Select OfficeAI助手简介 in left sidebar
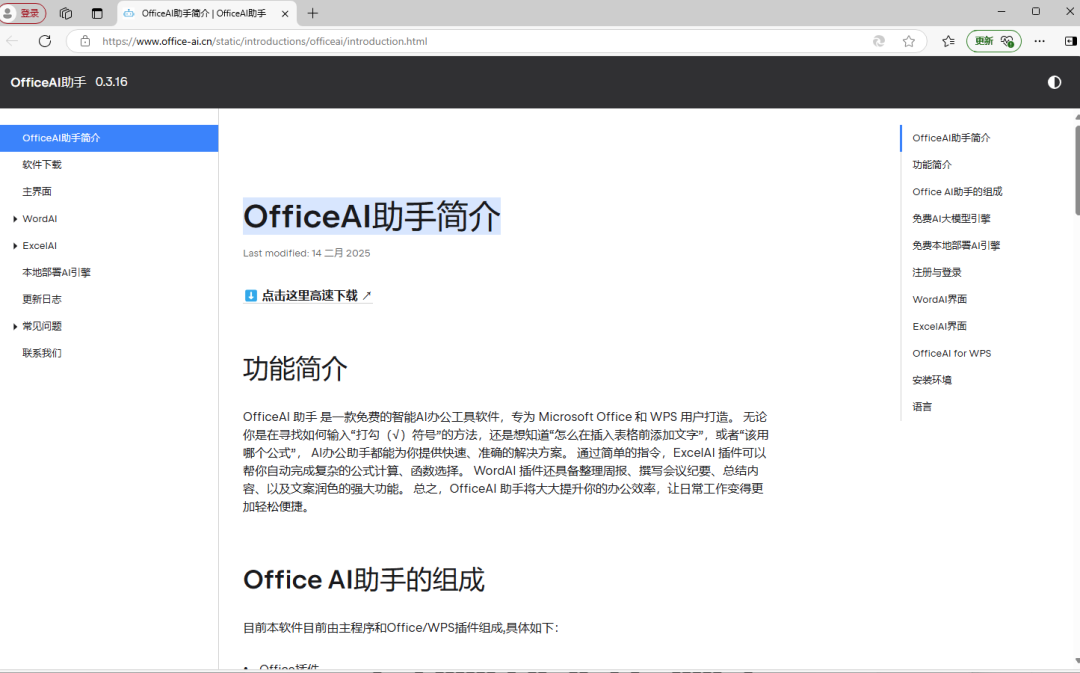The height and width of the screenshot is (673, 1080). (109, 138)
